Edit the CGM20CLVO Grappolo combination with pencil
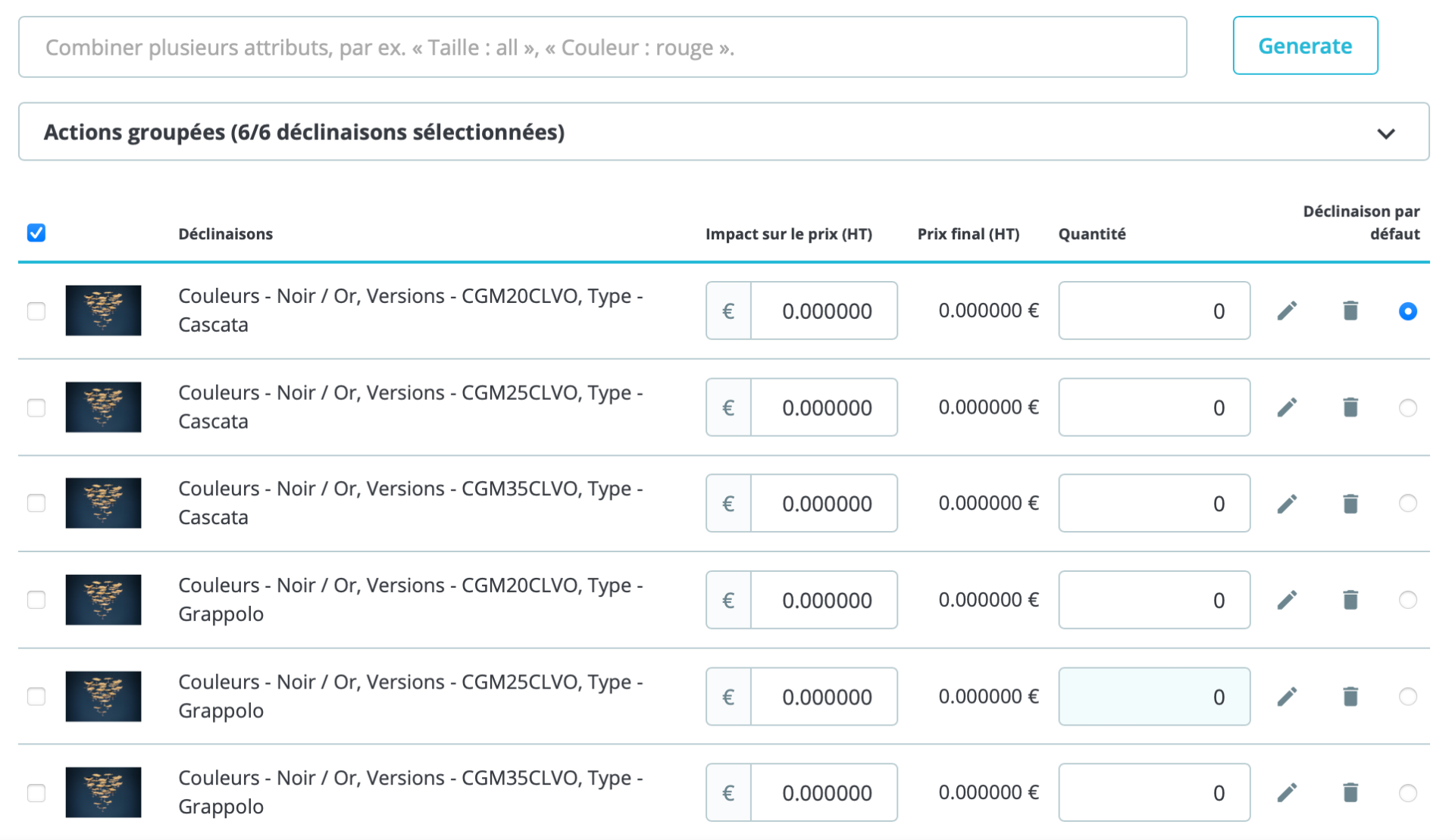1455x840 pixels. (1287, 600)
